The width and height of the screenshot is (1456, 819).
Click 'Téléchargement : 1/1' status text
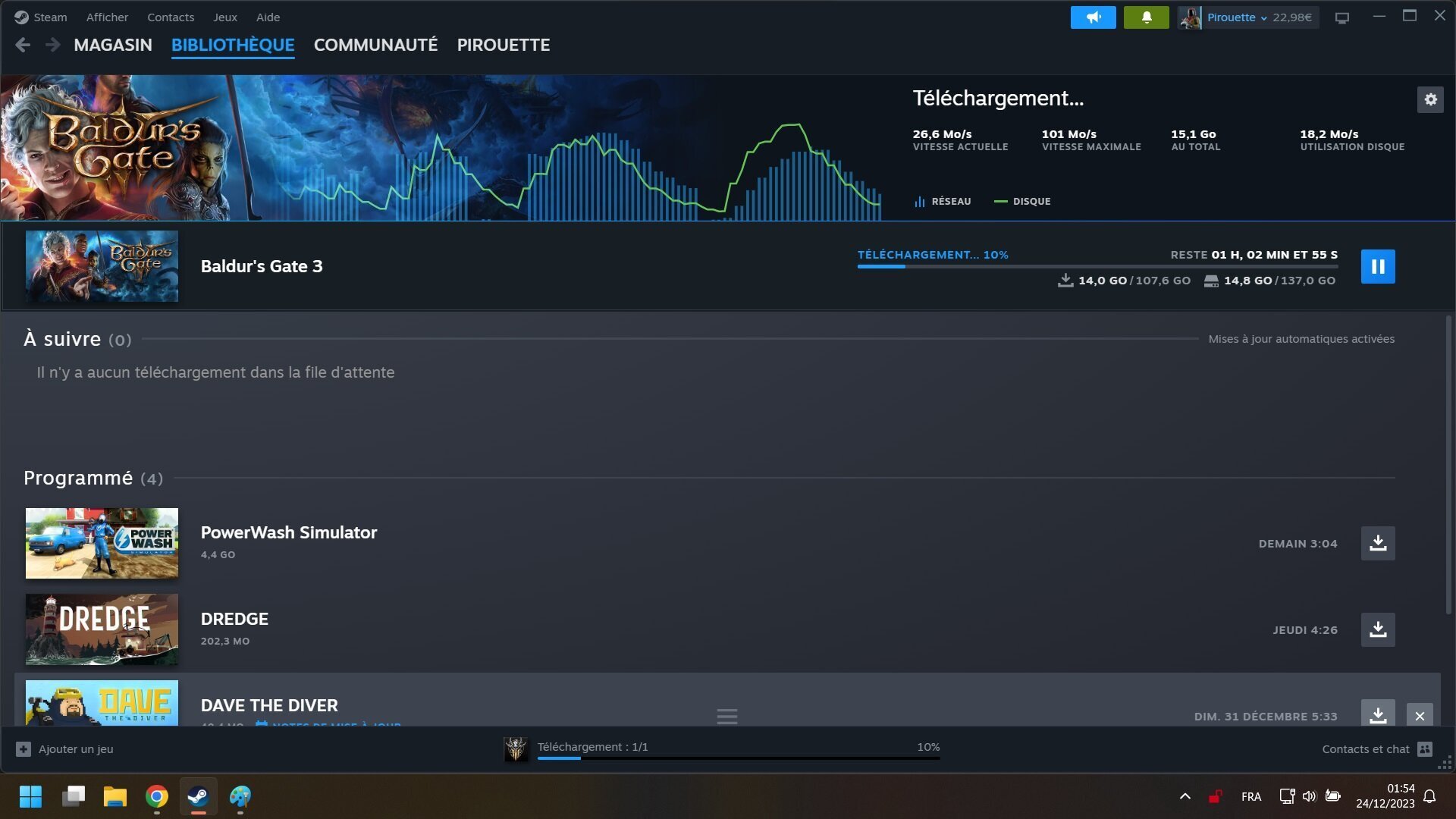(x=592, y=746)
